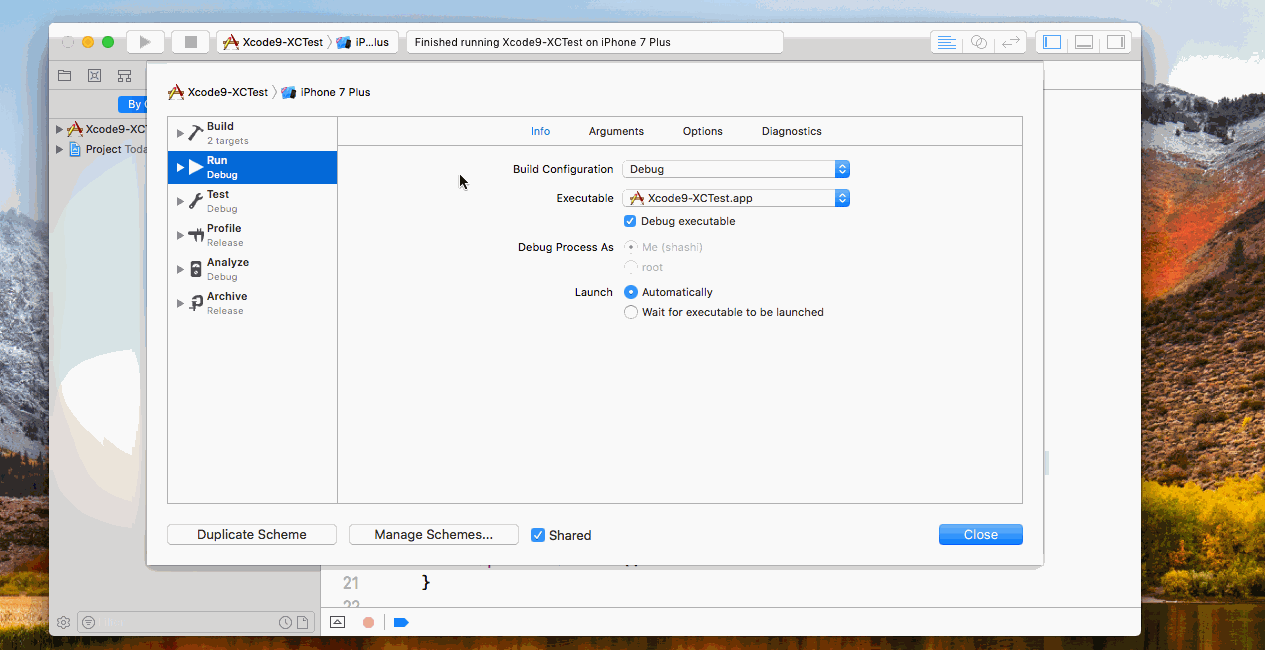This screenshot has width=1265, height=650.
Task: Click the Manage Schemes button
Action: pyautogui.click(x=433, y=535)
